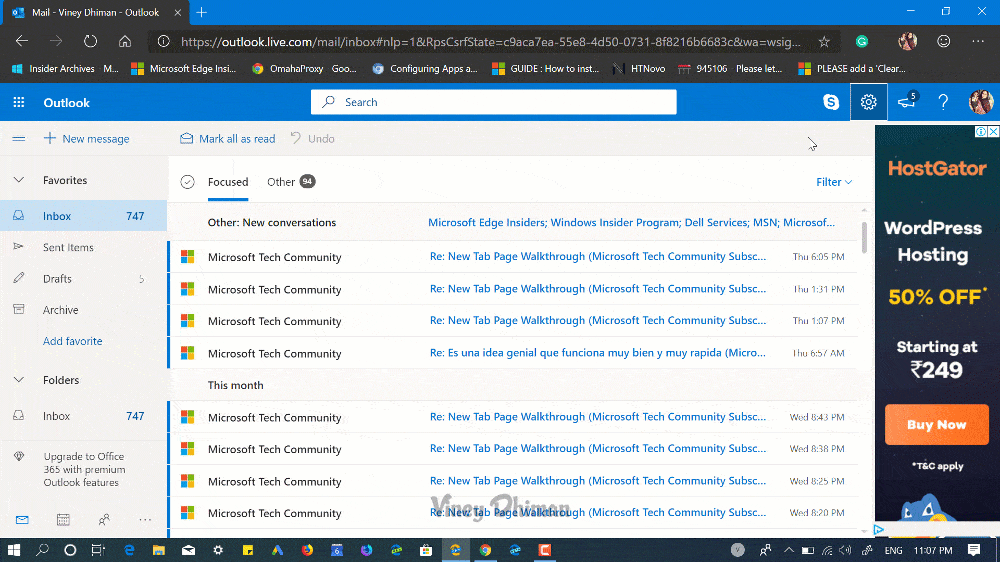
Task: Open email received Wed 8:25 PM
Action: [x=515, y=481]
